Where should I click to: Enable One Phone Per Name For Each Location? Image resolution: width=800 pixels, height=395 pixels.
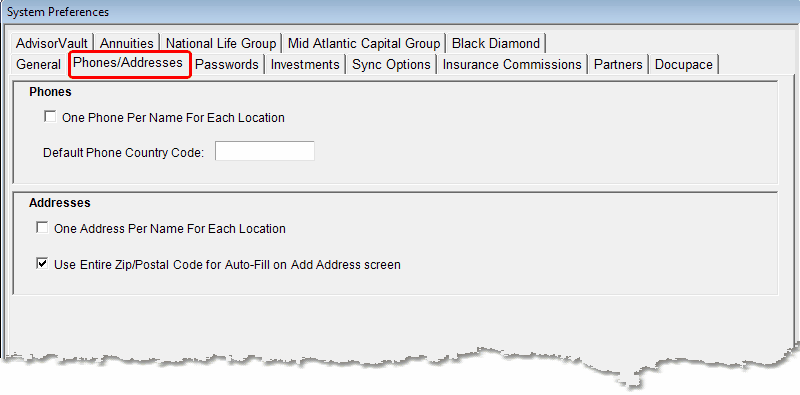pyautogui.click(x=50, y=117)
